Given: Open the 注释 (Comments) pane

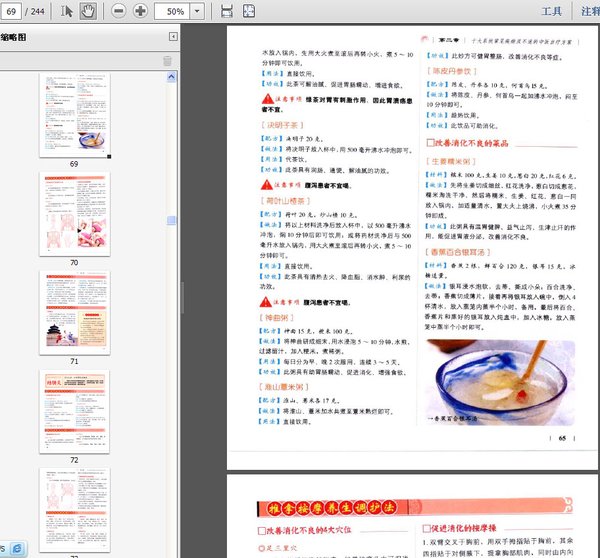Looking at the screenshot, I should (589, 11).
